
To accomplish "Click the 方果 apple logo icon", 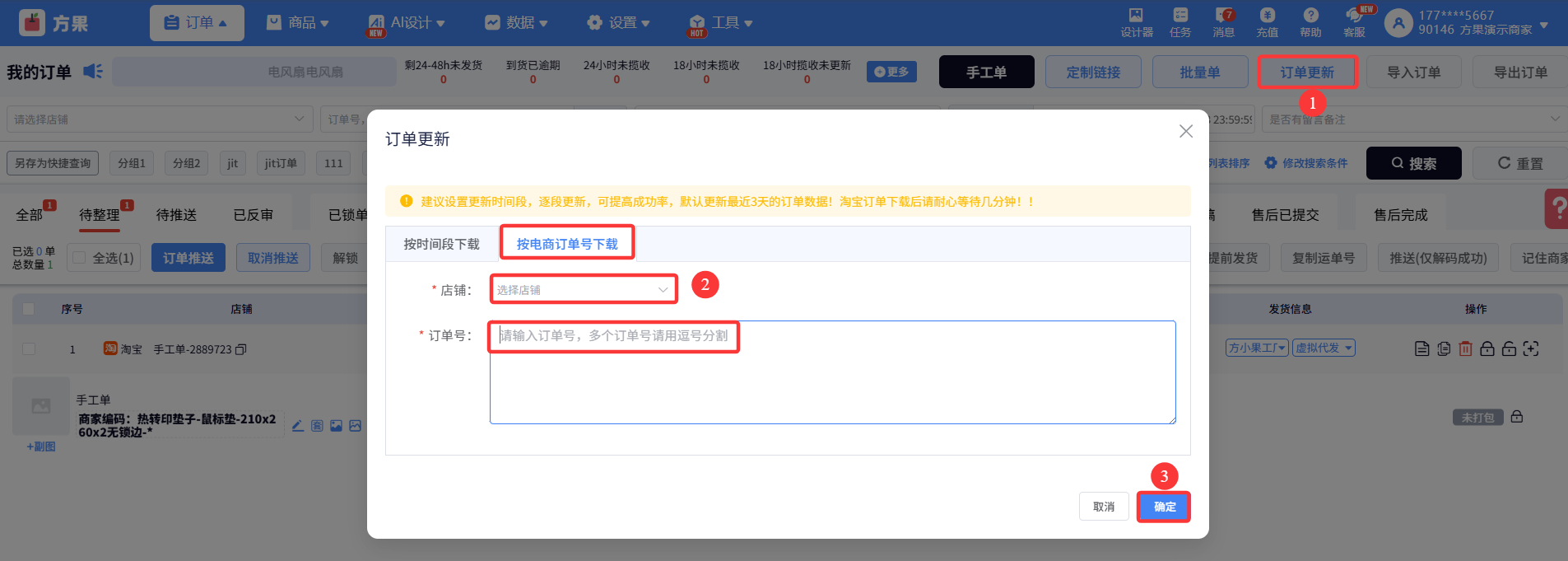I will [31, 22].
